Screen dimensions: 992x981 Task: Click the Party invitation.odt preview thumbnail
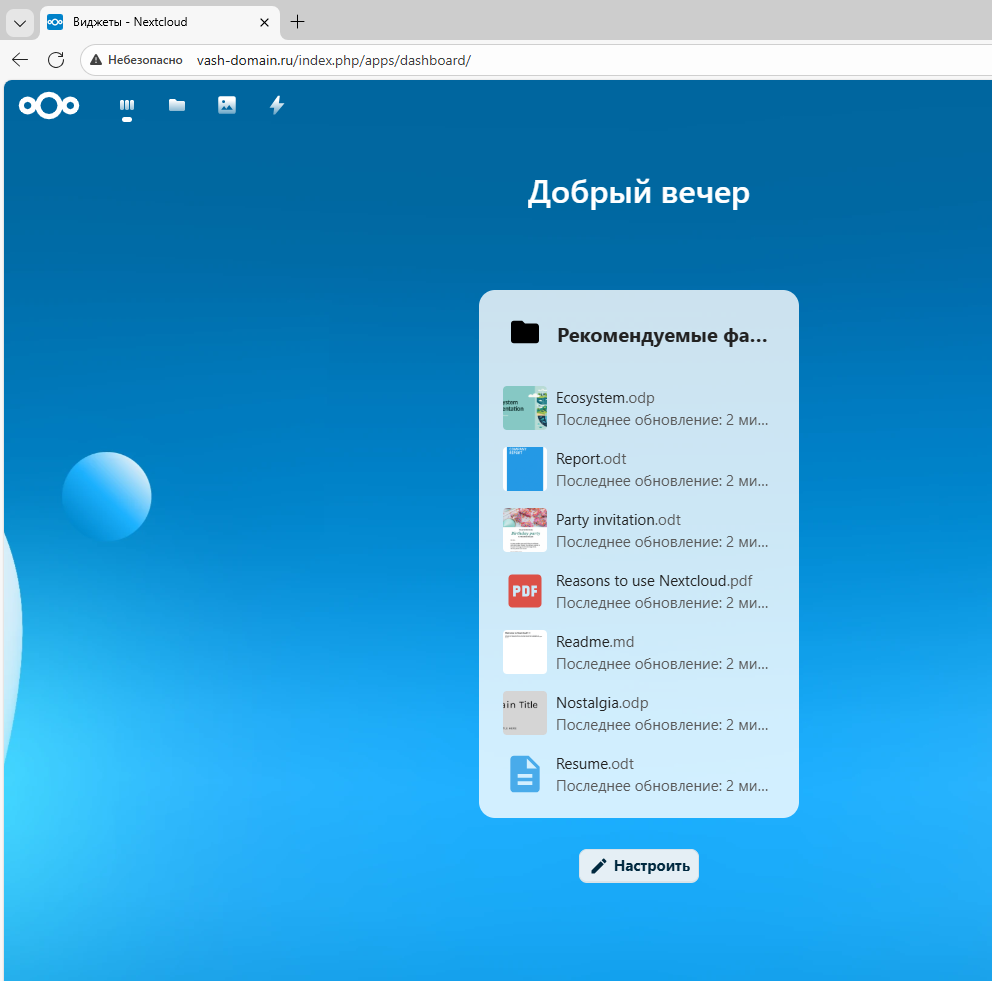pyautogui.click(x=524, y=530)
